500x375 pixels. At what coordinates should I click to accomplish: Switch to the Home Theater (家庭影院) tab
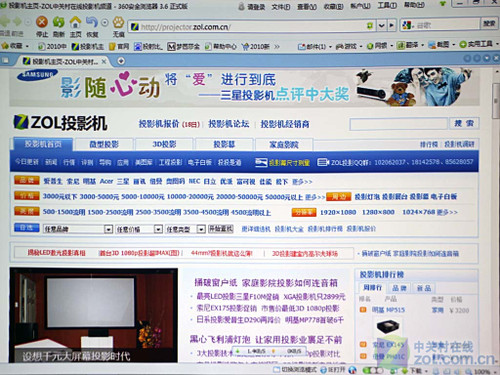point(284,144)
